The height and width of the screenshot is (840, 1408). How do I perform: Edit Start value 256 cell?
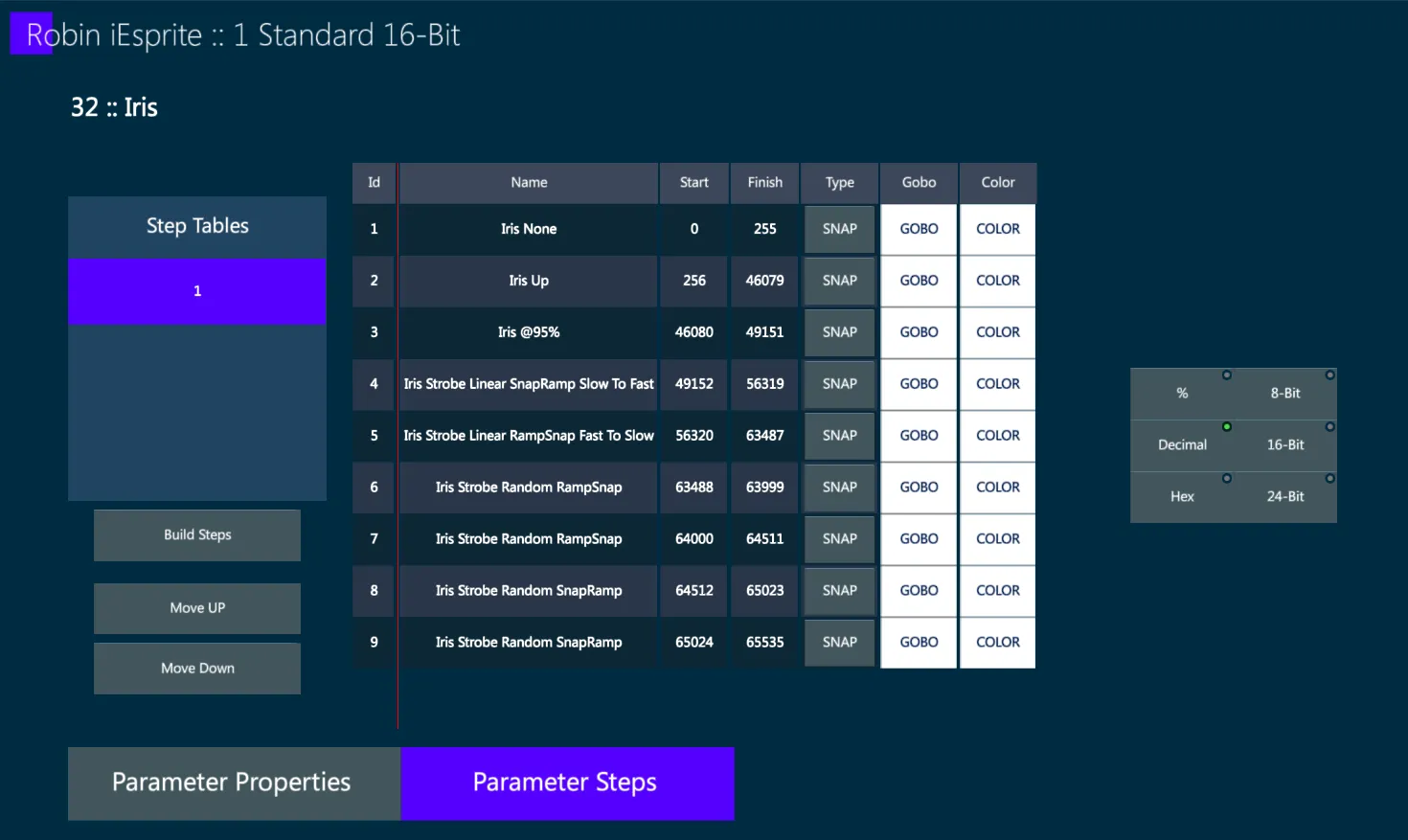click(x=694, y=281)
